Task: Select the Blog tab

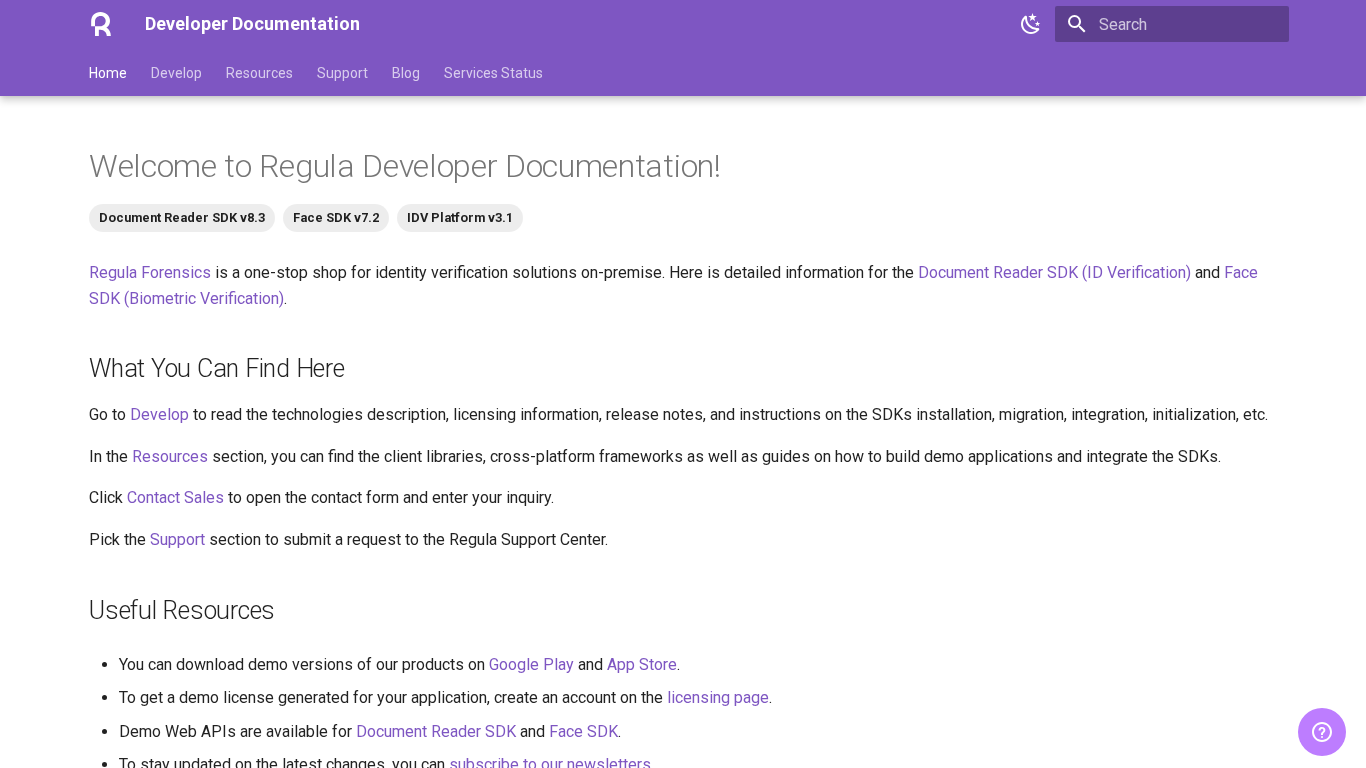Action: pos(405,73)
